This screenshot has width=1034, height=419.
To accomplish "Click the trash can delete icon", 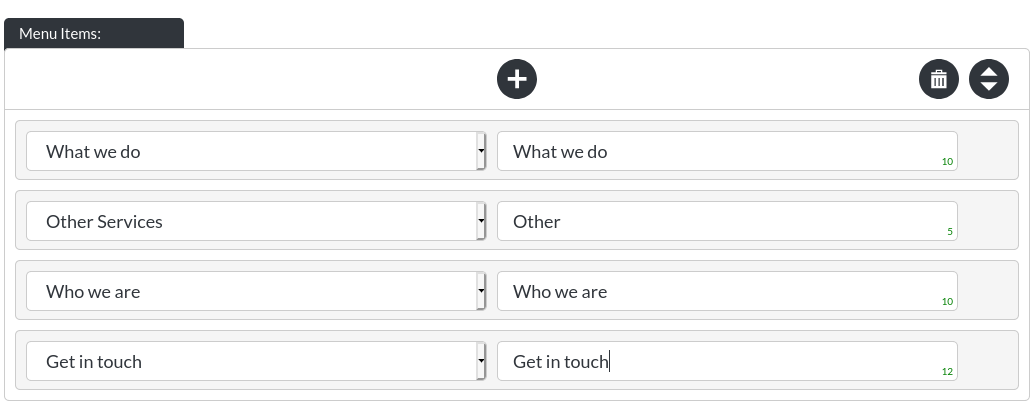I will [938, 80].
